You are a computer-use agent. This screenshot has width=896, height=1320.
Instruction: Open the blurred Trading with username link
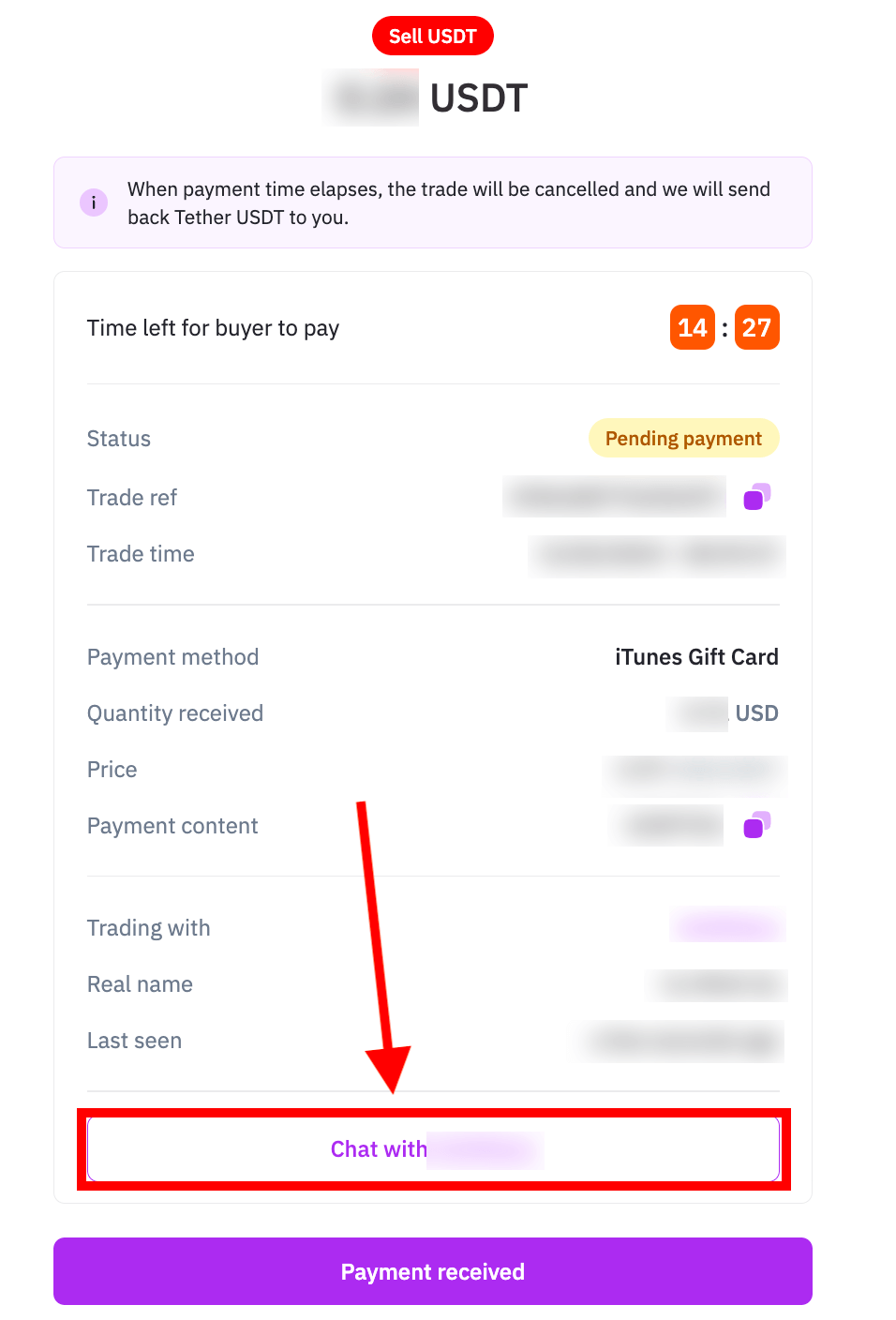[728, 926]
